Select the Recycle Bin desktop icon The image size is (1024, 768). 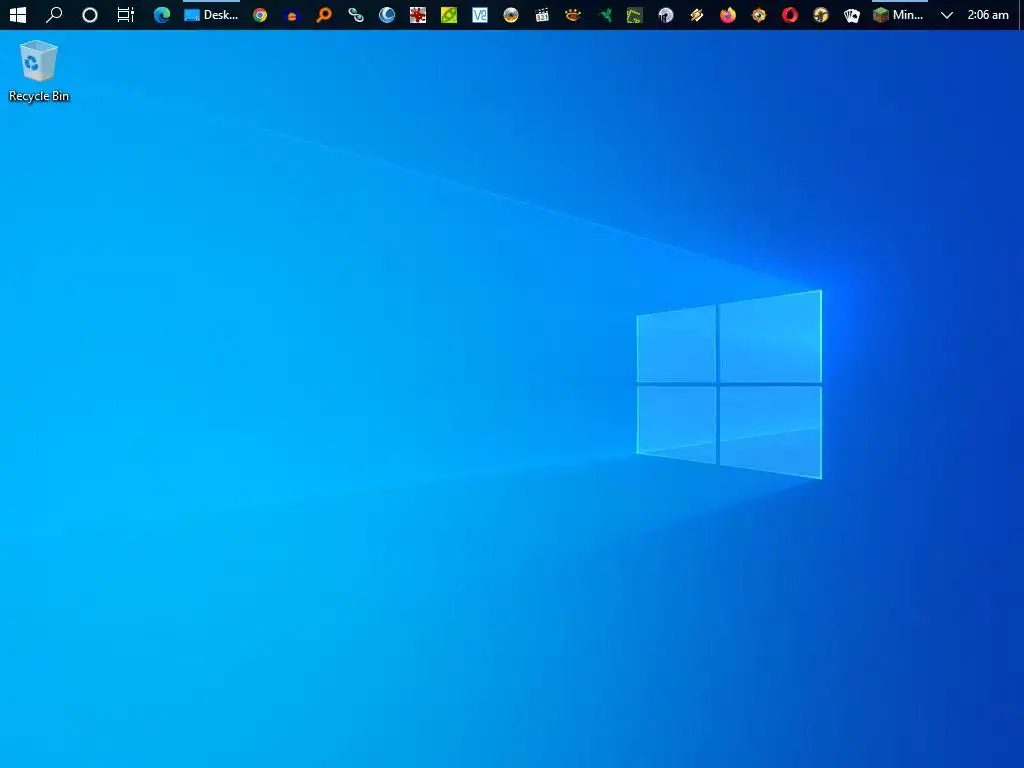pos(39,71)
